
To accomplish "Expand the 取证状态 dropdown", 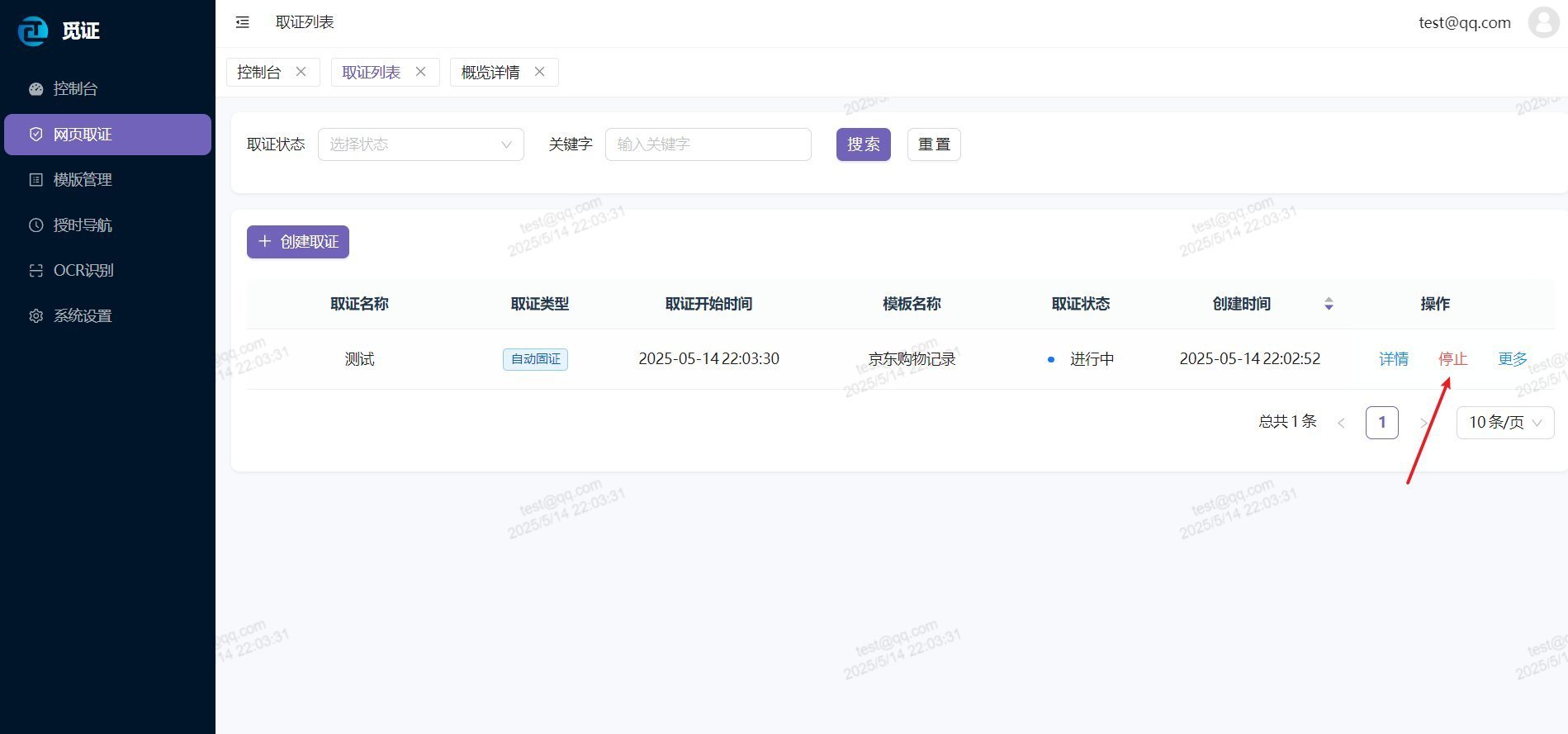I will pos(420,144).
